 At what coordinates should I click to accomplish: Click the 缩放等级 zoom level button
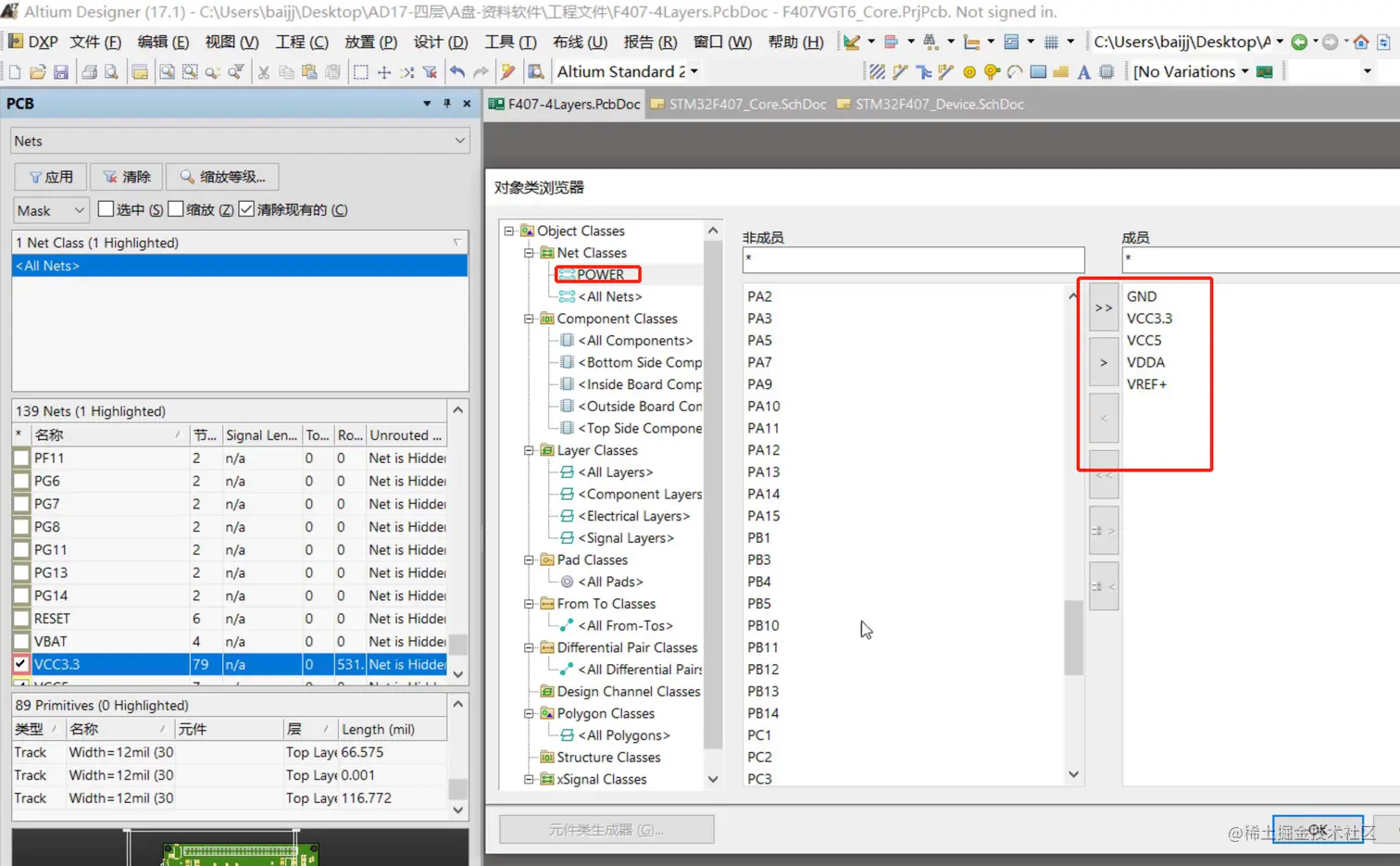[222, 177]
